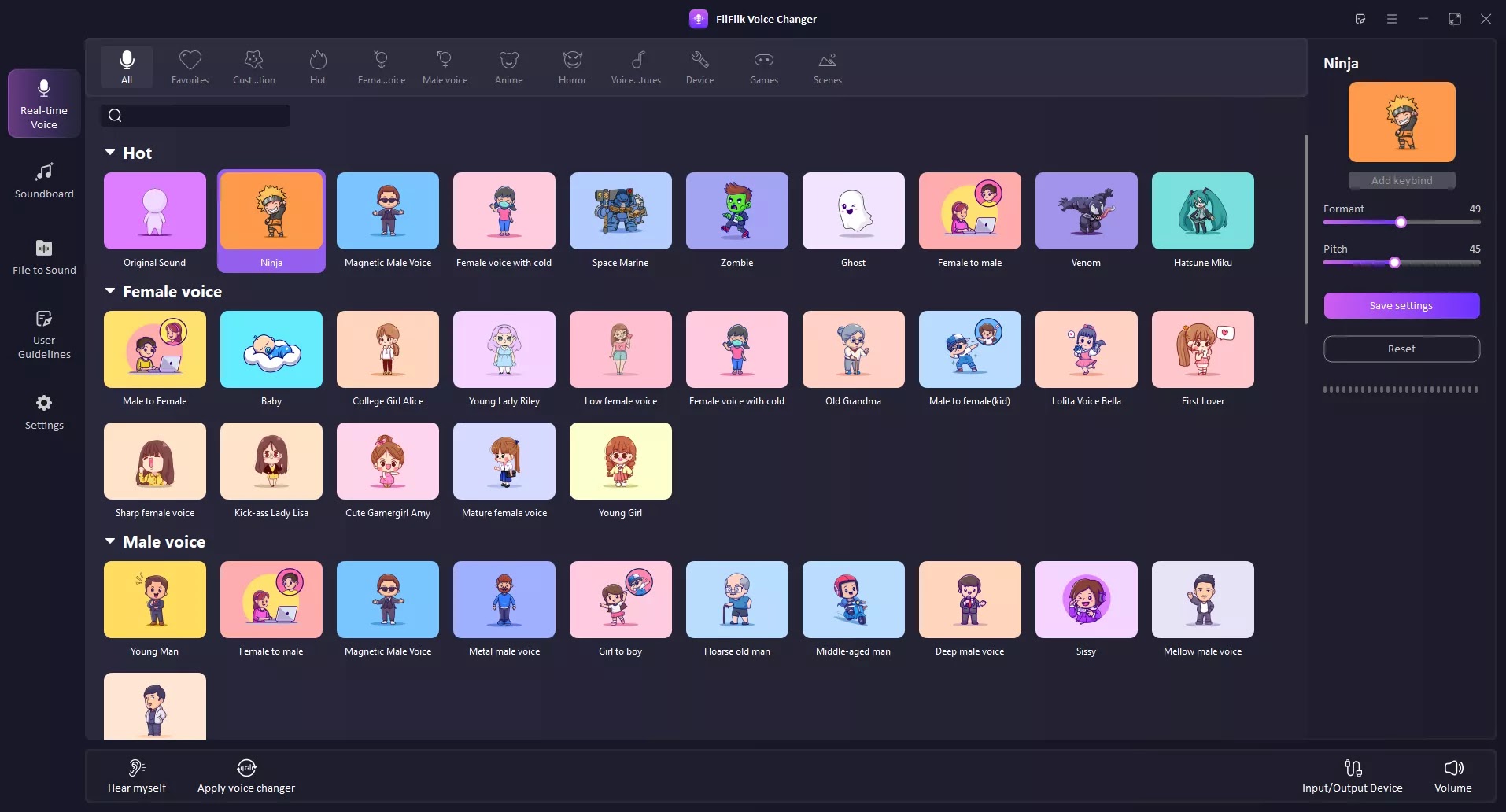Image resolution: width=1506 pixels, height=812 pixels.
Task: Click the Input/Output Device icon
Action: pos(1352,775)
